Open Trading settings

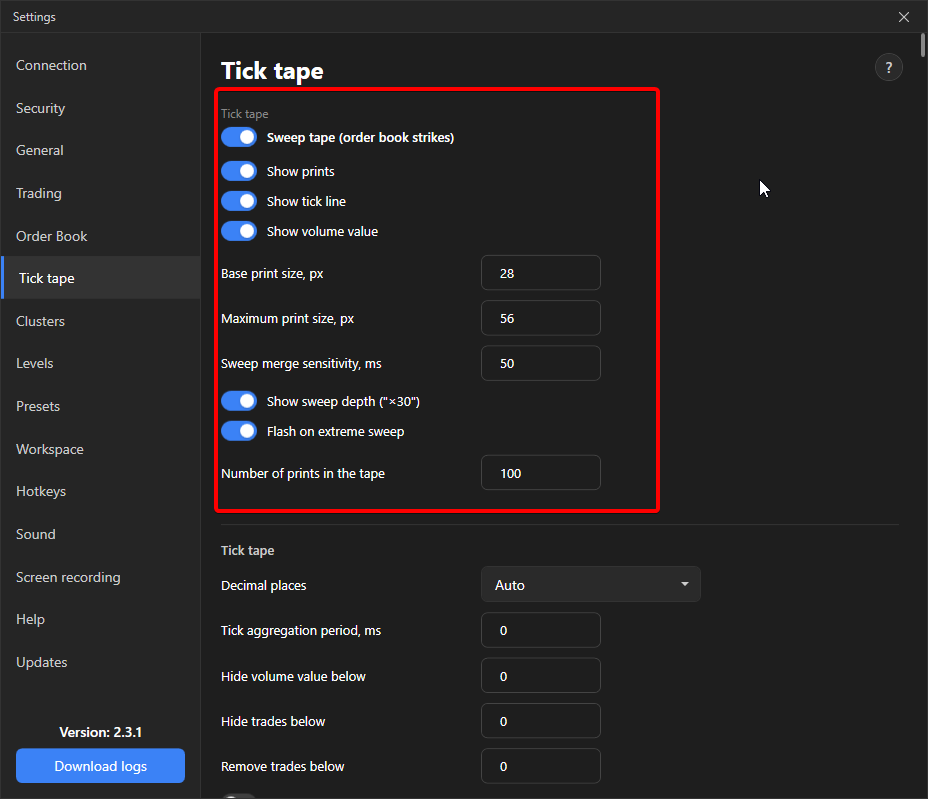coord(101,194)
